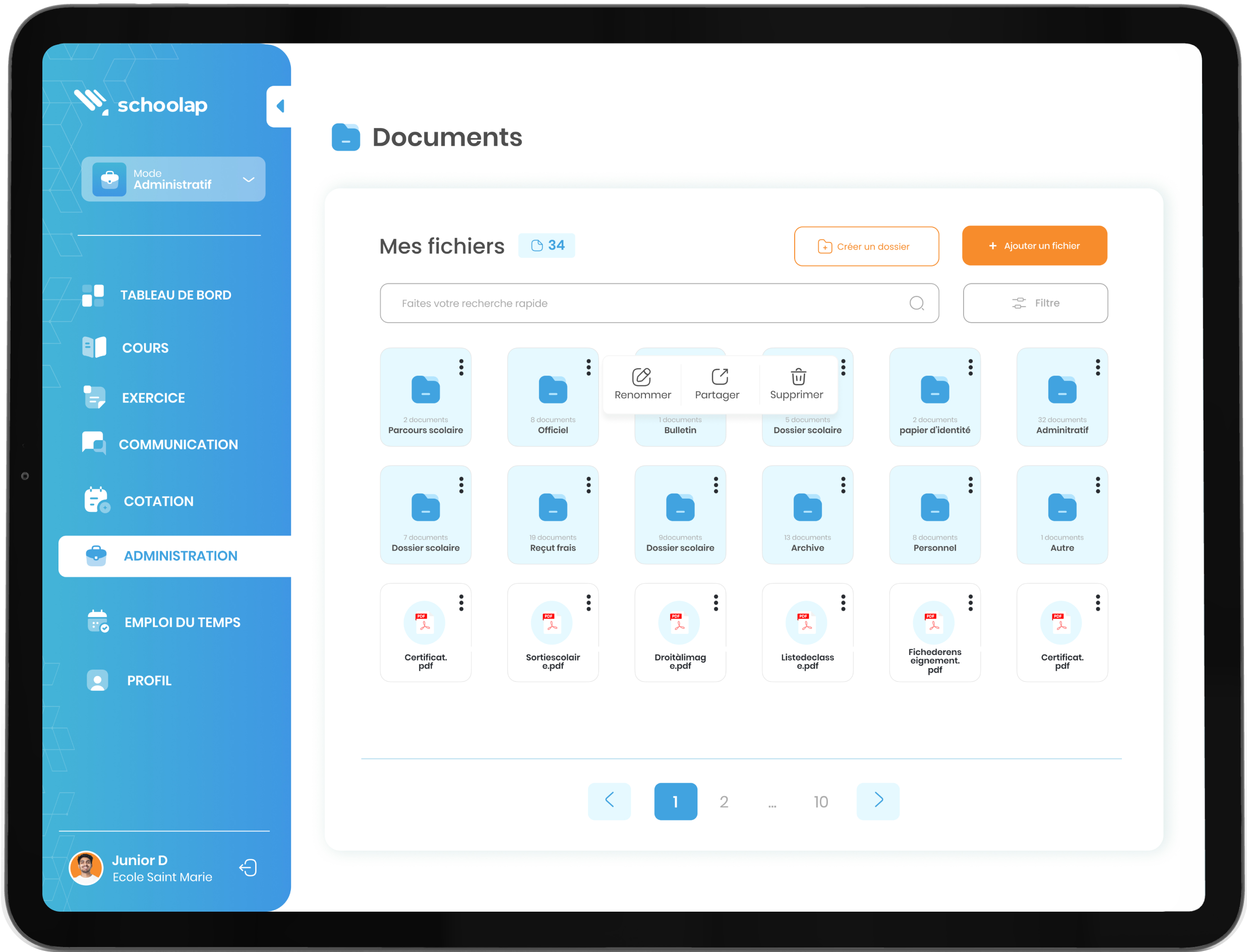
Task: Open the Tableau de bord menu item
Action: click(x=175, y=294)
